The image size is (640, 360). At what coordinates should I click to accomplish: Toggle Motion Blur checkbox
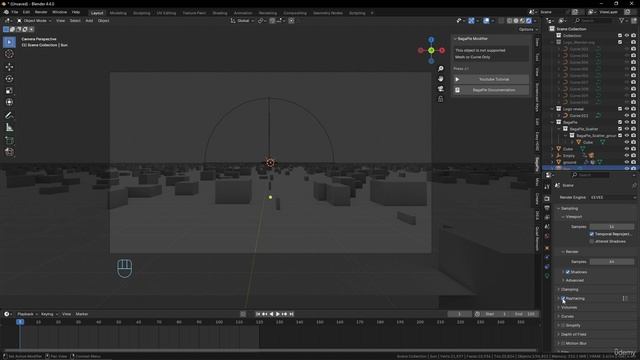click(563, 343)
